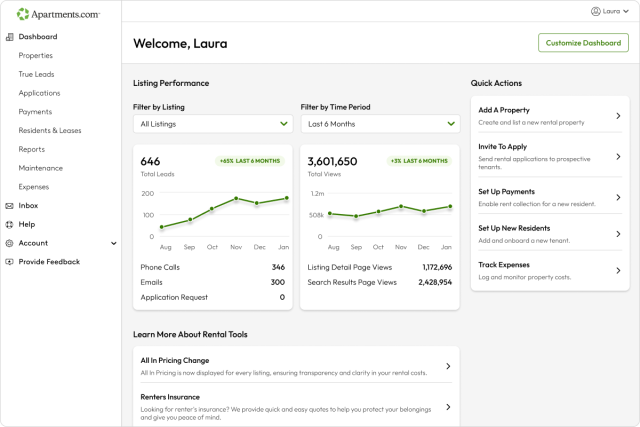Click the Filter by Time Period label
This screenshot has height=427, width=640.
point(336,107)
